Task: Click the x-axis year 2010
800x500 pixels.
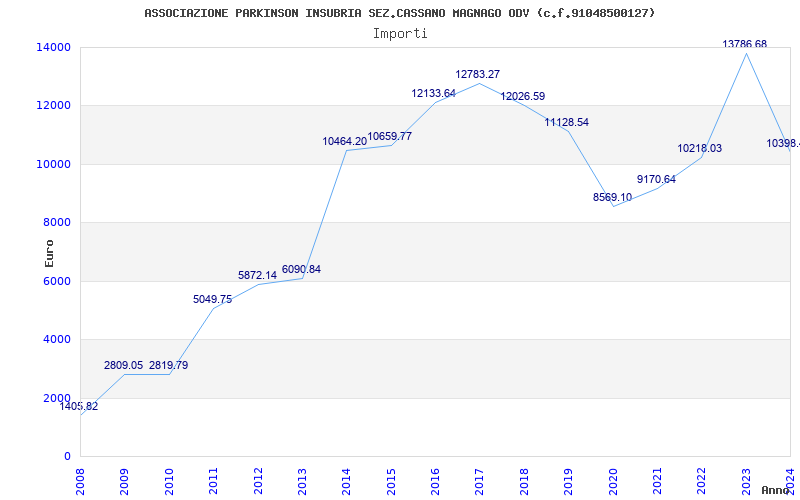Action: point(169,481)
